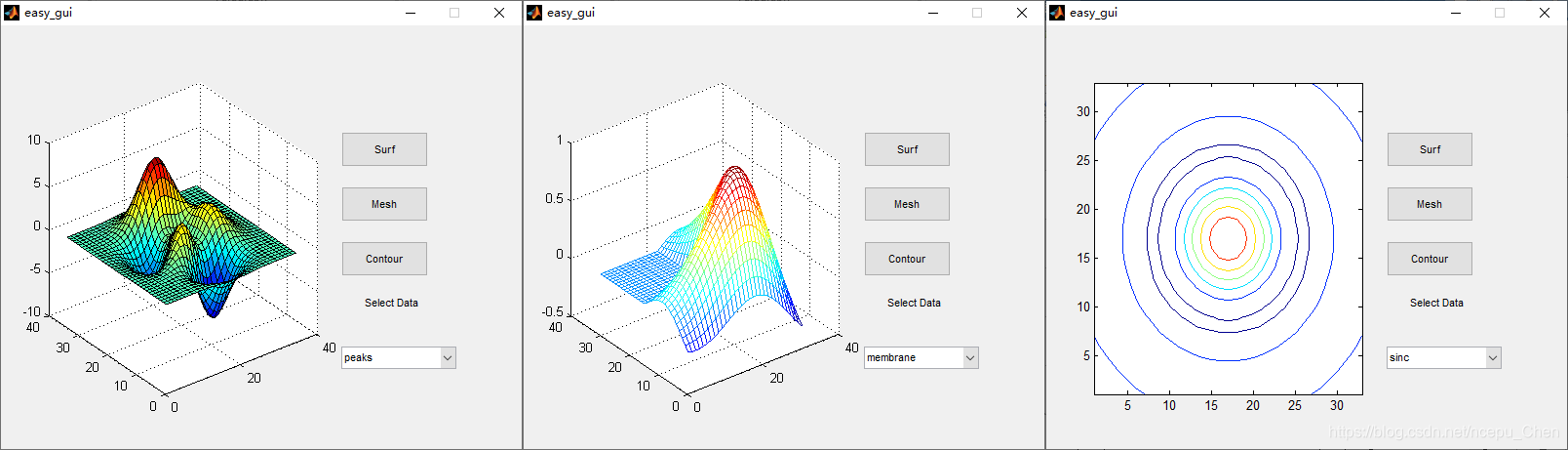Click Contour button in the sinc window
The height and width of the screenshot is (450, 1568).
1430,259
